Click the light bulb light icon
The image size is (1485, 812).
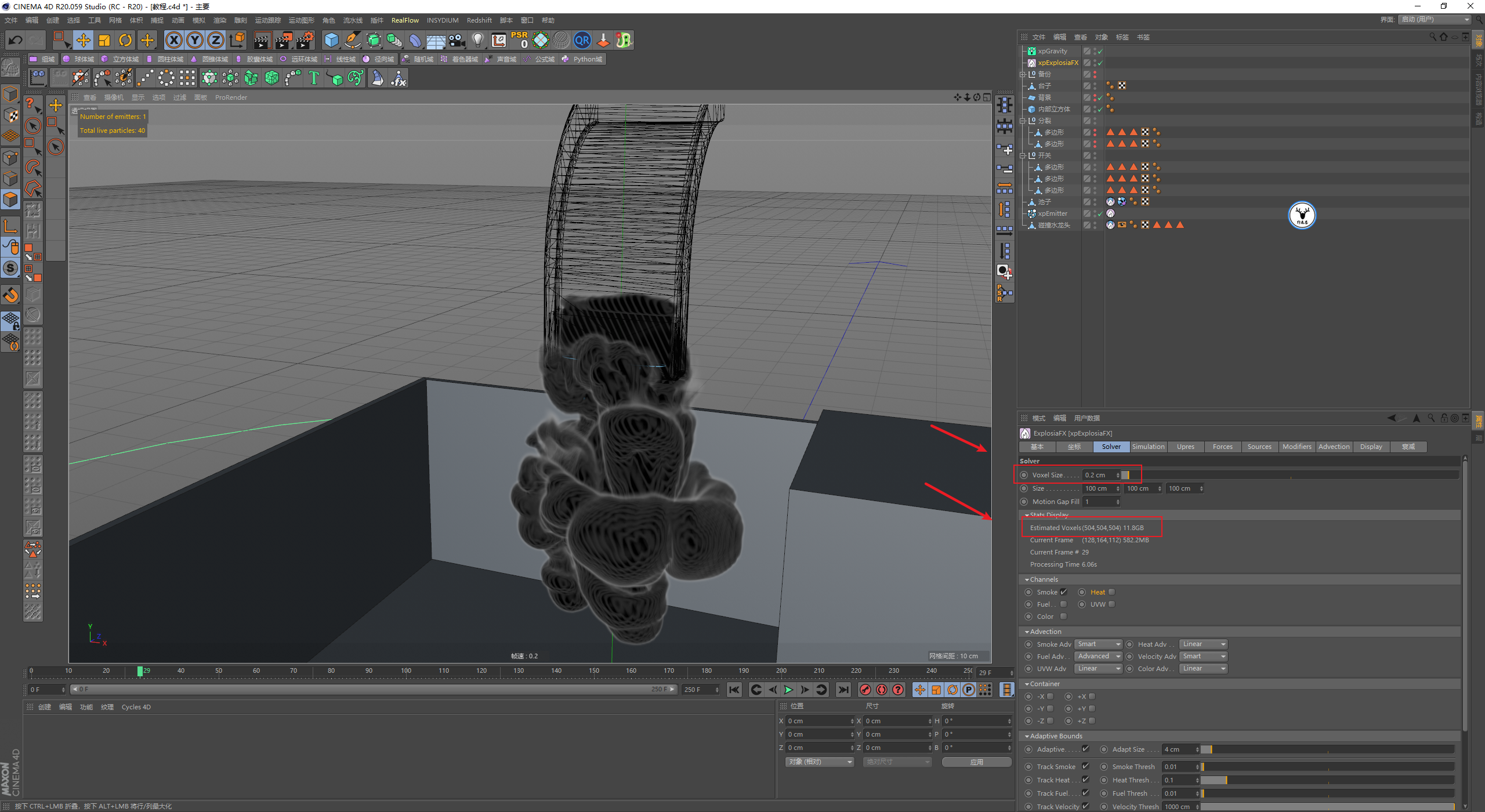tap(477, 40)
